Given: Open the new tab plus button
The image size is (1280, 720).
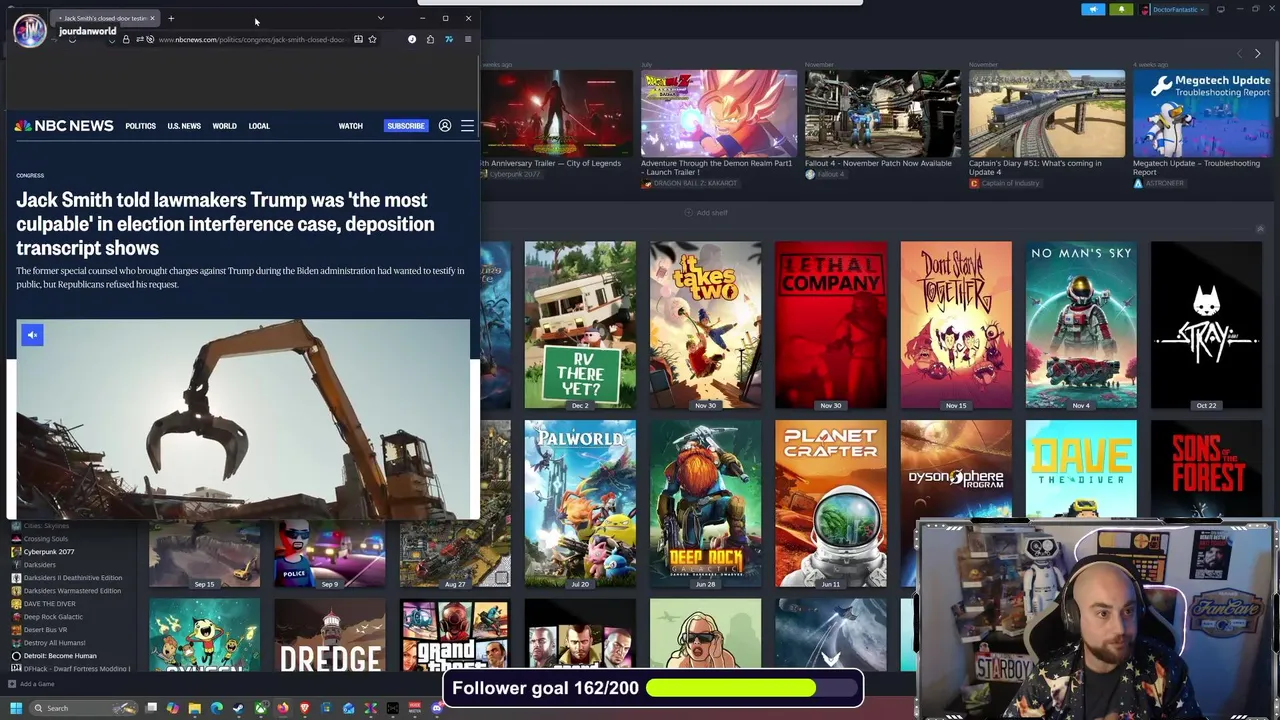Looking at the screenshot, I should coord(171,18).
